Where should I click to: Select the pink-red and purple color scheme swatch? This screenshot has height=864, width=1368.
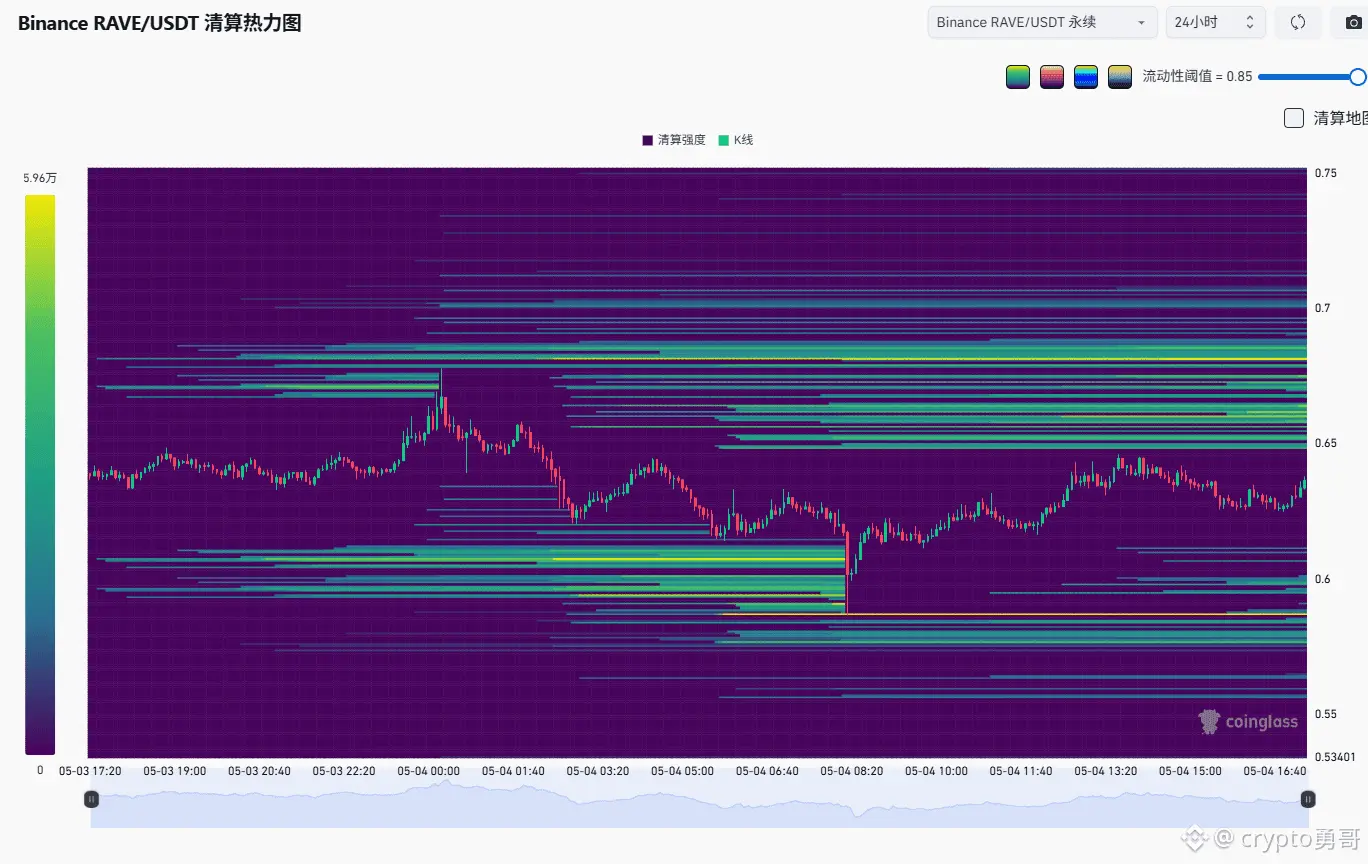(1051, 77)
